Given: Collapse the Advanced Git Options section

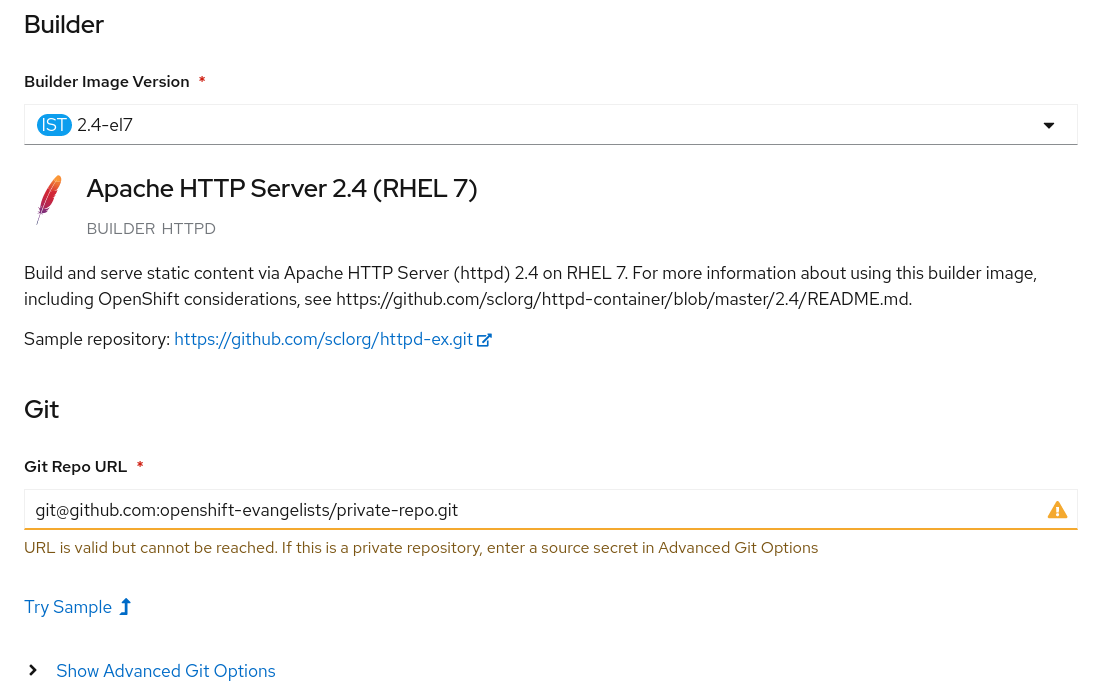Looking at the screenshot, I should 166,671.
